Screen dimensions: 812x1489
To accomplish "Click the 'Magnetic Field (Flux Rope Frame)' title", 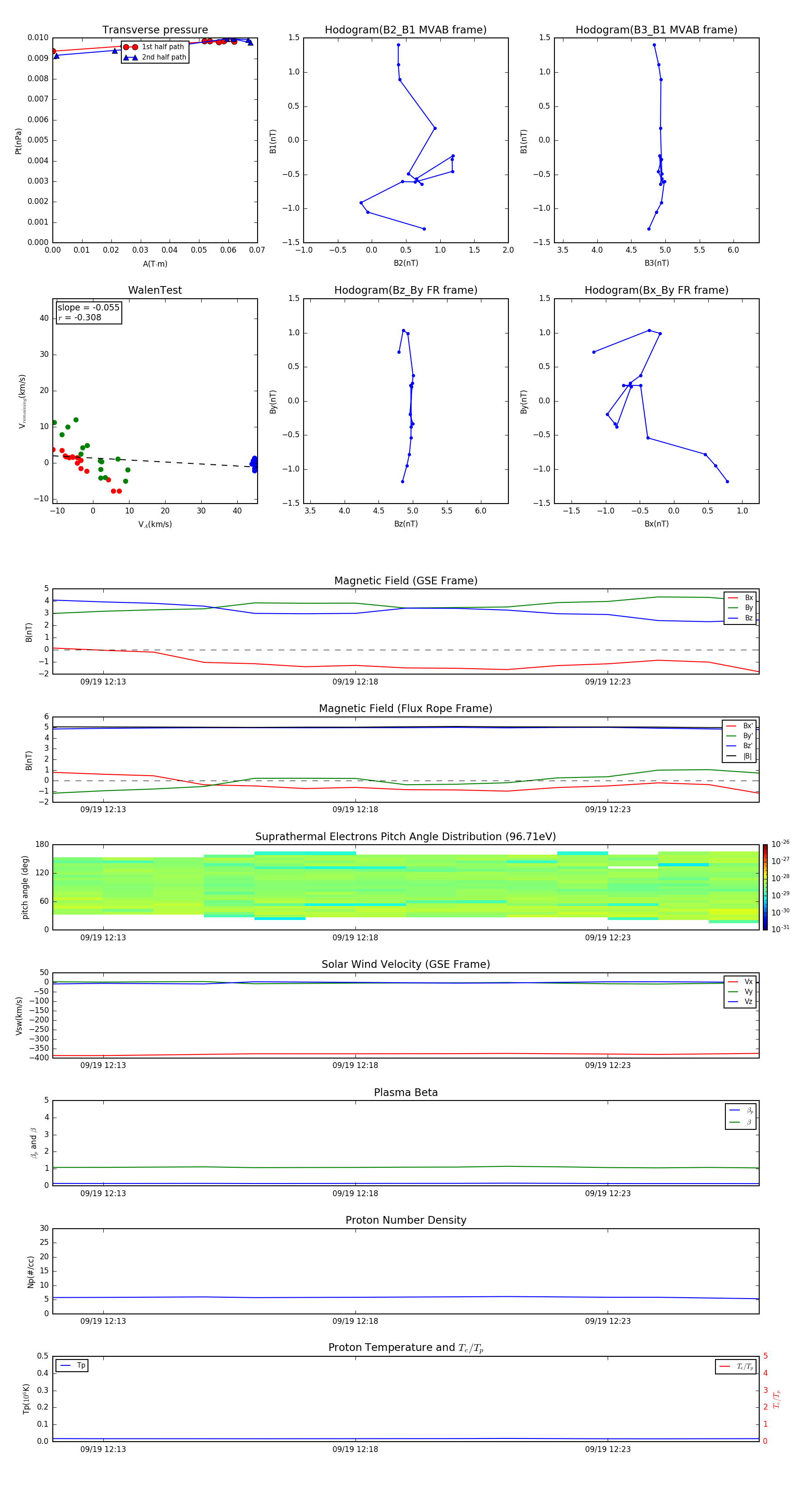I will tap(406, 709).
